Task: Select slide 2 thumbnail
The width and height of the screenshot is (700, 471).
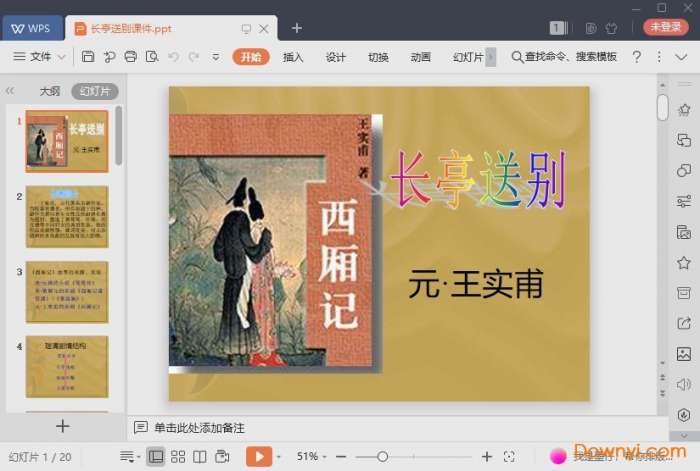Action: (x=67, y=217)
